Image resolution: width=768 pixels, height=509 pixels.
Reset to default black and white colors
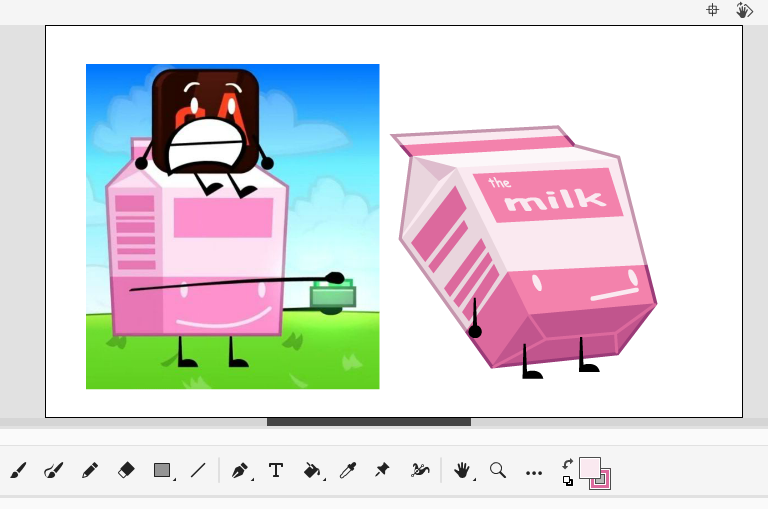click(x=568, y=481)
